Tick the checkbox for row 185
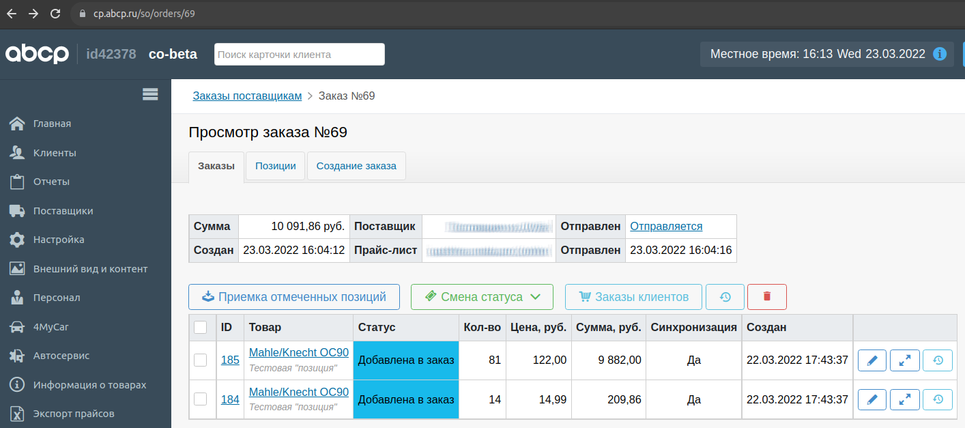 tap(200, 360)
